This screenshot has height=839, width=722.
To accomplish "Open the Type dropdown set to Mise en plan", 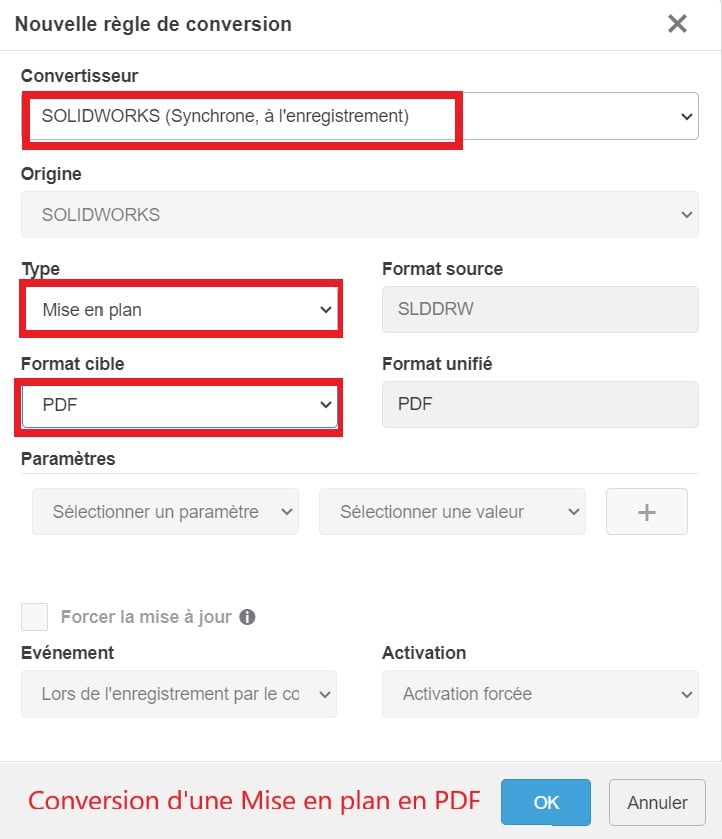I will (x=180, y=310).
